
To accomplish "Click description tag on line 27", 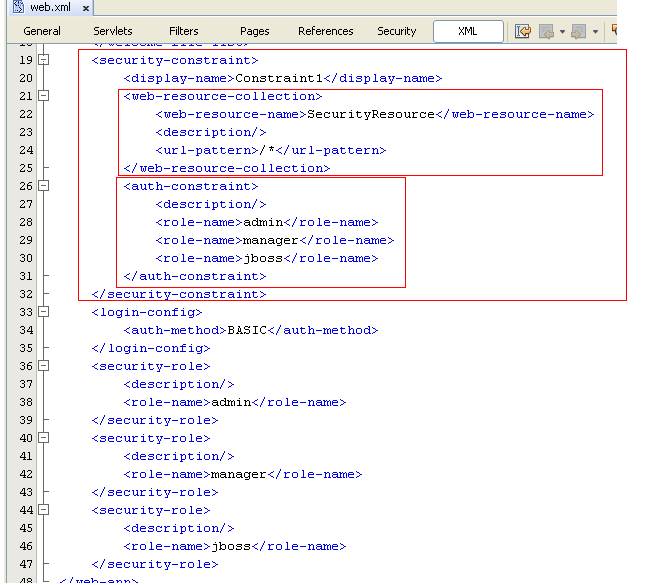I will point(211,204).
